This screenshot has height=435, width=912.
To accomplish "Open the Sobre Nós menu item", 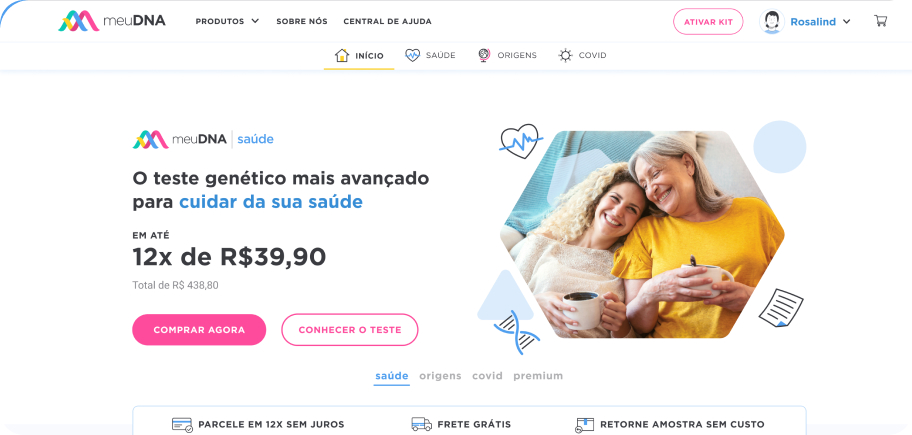I will point(302,22).
